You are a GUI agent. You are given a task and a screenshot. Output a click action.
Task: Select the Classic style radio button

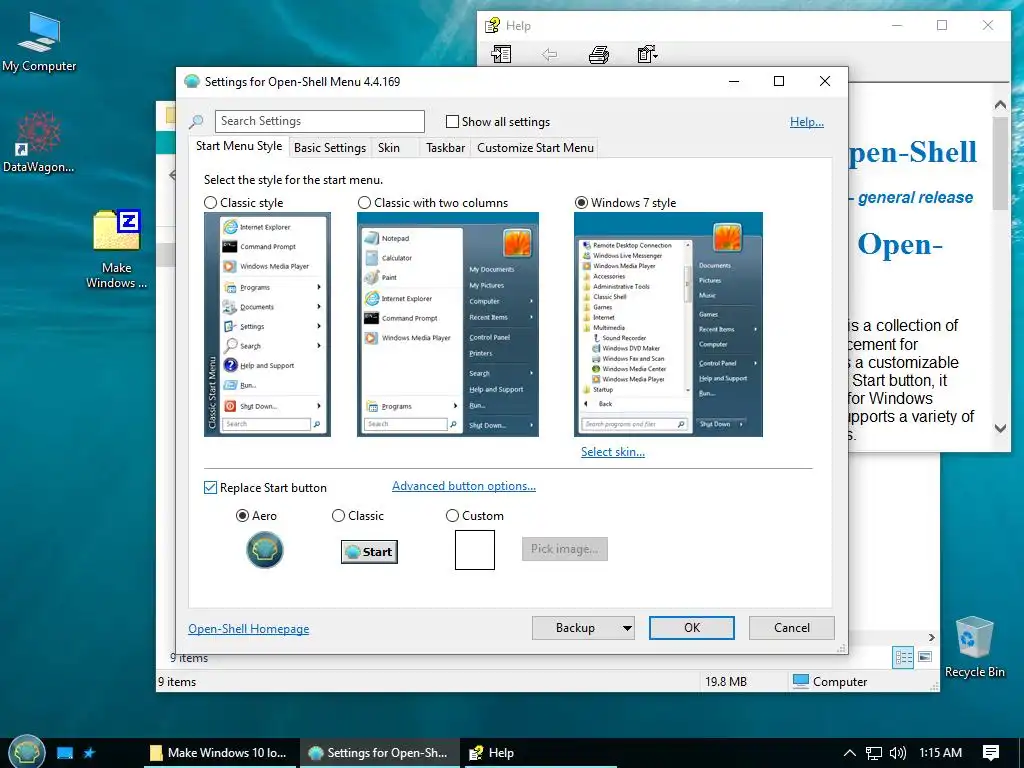[210, 202]
